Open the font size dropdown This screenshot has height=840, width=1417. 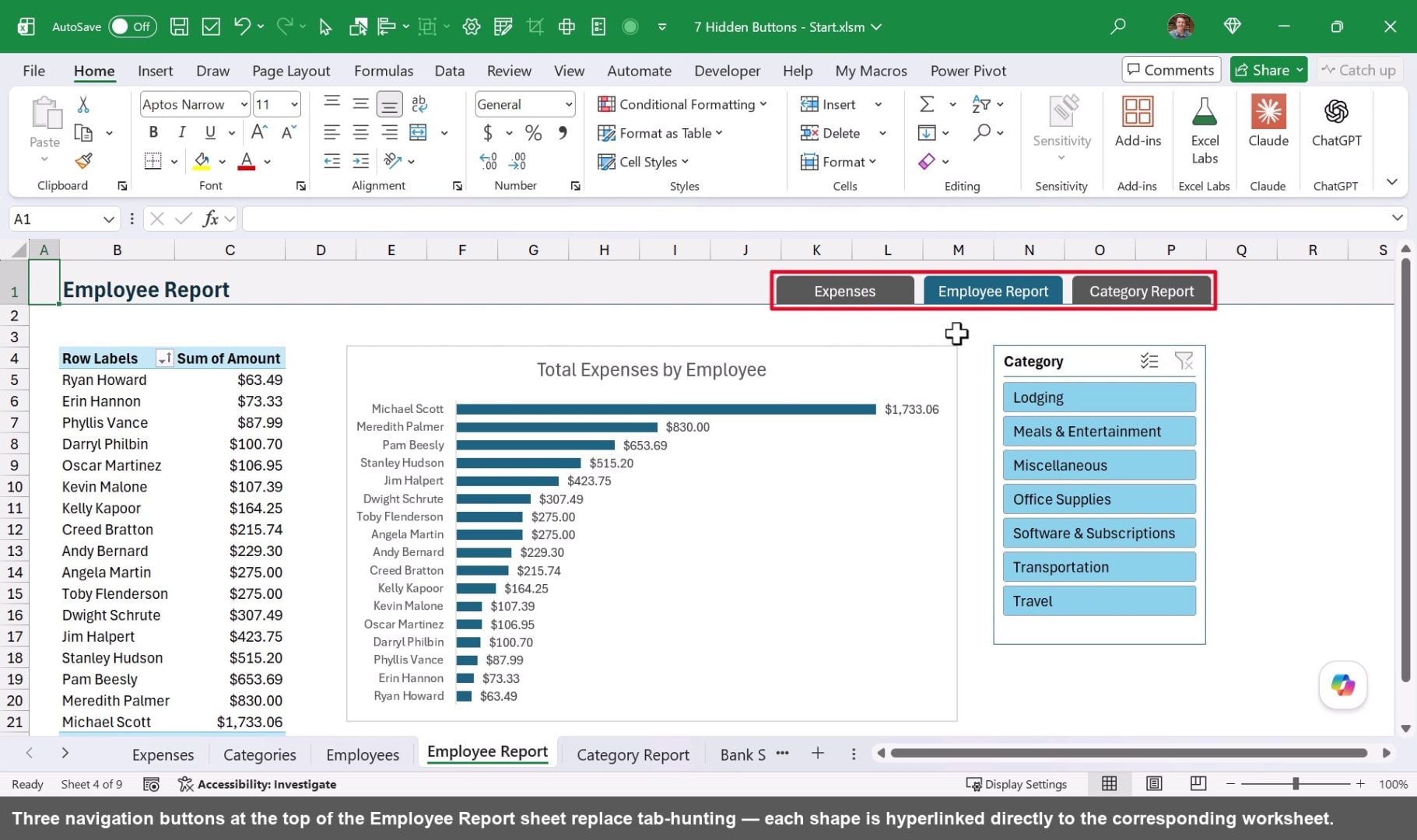tap(294, 104)
